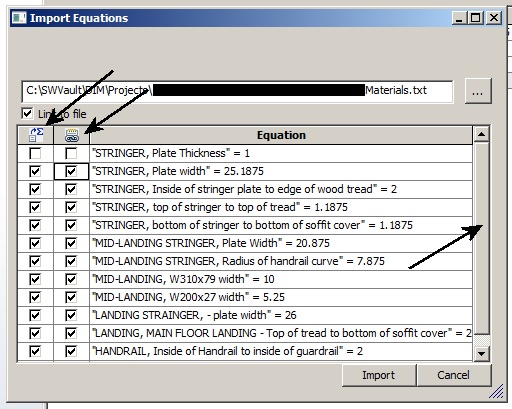Uncheck import box for MAIN FLOOR LANDING row
The image size is (512, 409).
35,333
